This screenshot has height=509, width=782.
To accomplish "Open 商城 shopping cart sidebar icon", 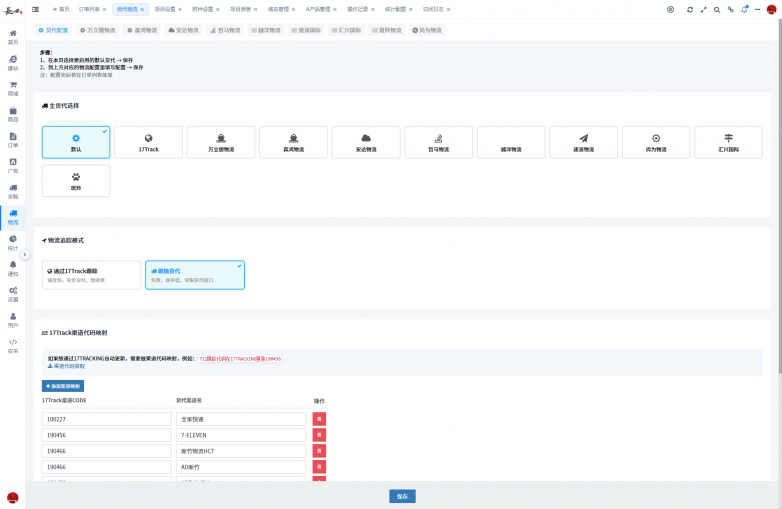I will [x=13, y=89].
